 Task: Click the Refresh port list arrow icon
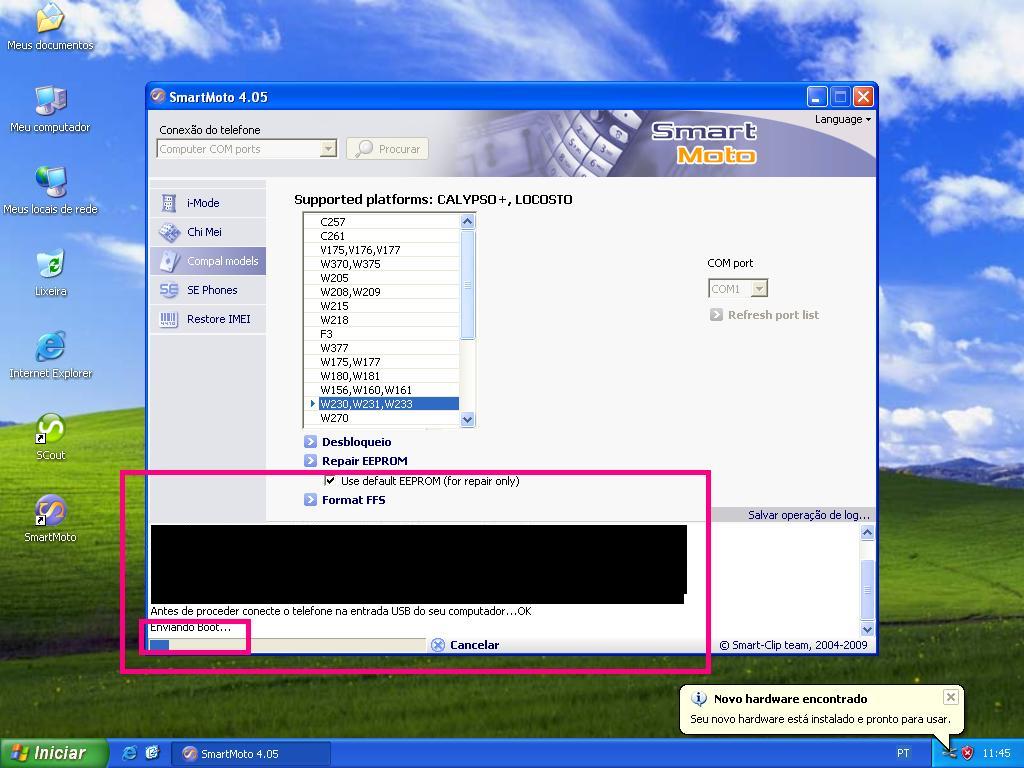(716, 315)
